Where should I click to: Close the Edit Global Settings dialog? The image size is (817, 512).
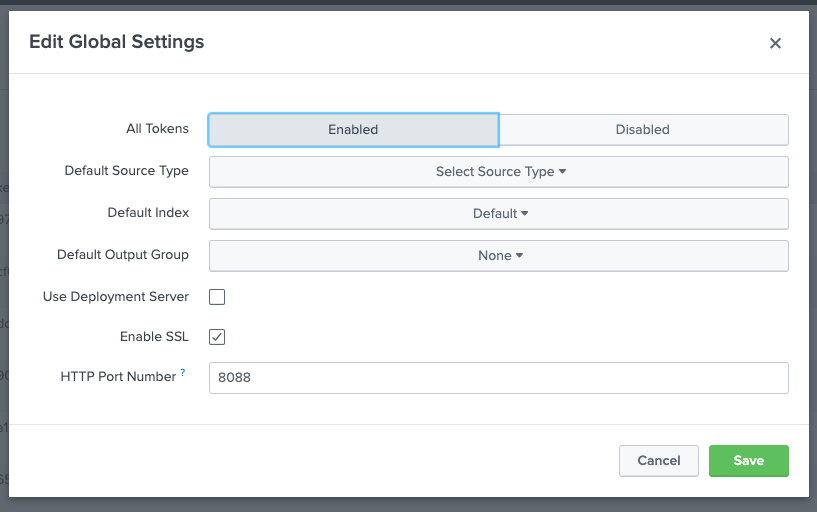[775, 43]
